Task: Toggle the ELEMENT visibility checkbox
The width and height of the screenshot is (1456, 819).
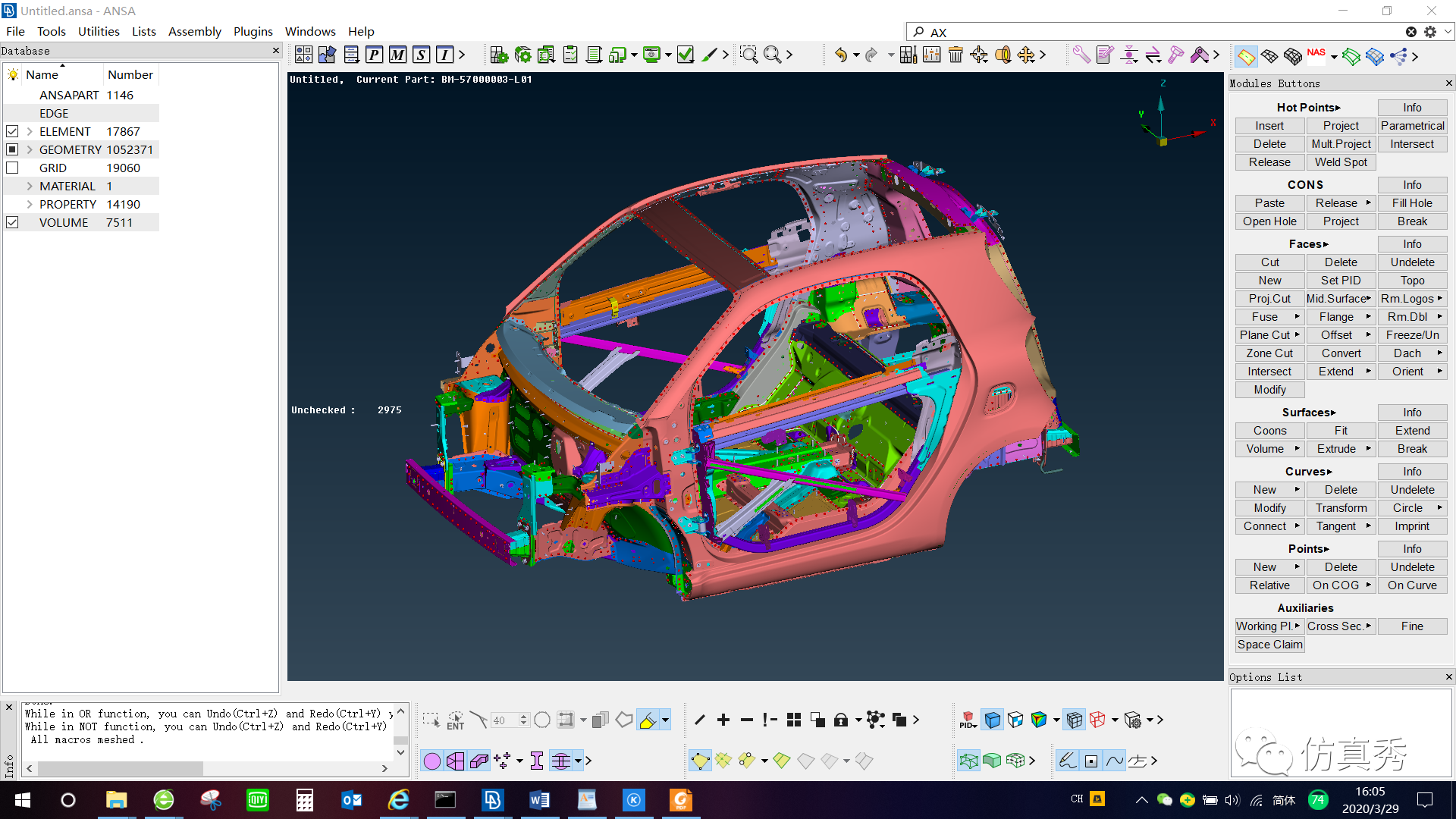Action: click(12, 131)
